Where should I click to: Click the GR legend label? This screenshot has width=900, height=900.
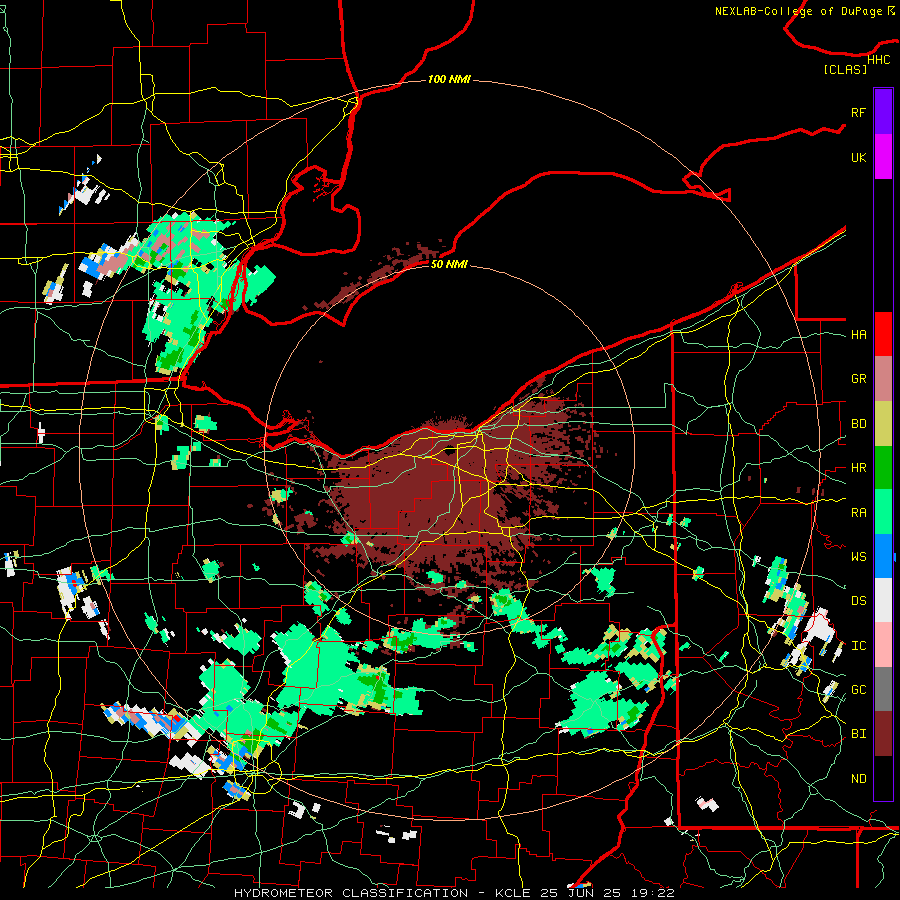[x=858, y=379]
